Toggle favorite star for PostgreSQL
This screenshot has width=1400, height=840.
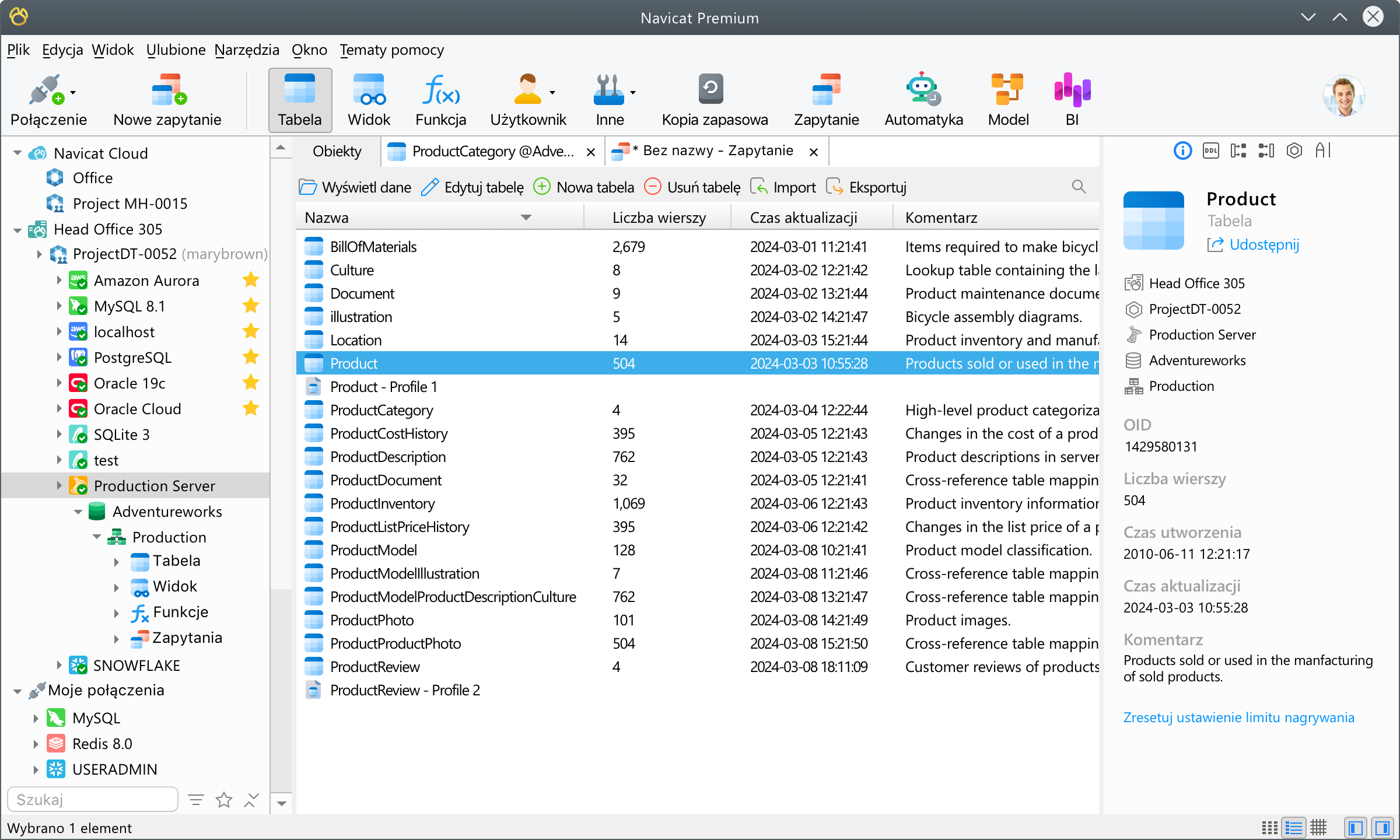coord(251,357)
